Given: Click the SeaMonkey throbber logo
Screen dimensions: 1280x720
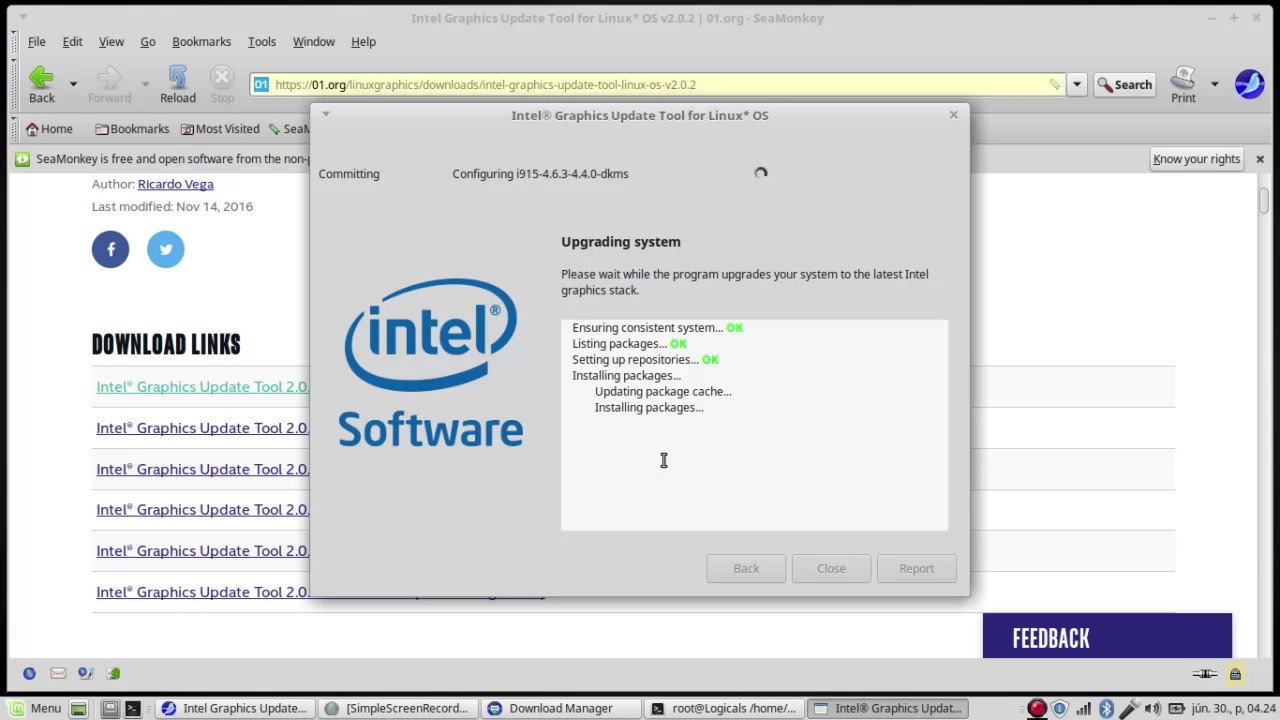Looking at the screenshot, I should [1249, 84].
